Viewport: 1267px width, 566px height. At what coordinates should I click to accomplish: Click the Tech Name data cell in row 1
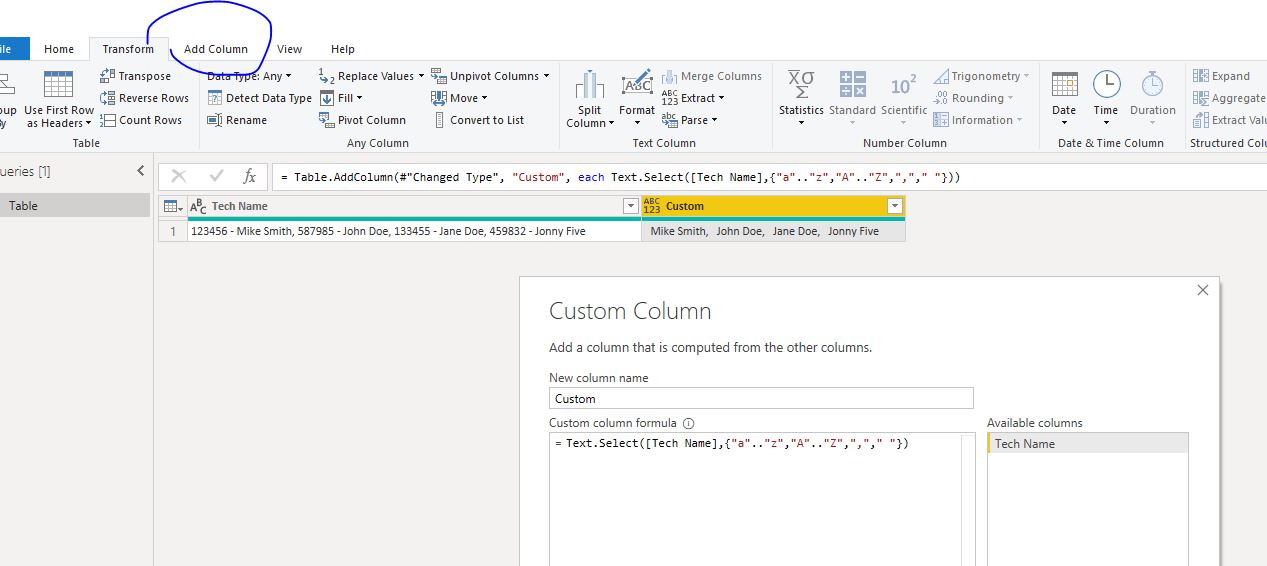414,231
